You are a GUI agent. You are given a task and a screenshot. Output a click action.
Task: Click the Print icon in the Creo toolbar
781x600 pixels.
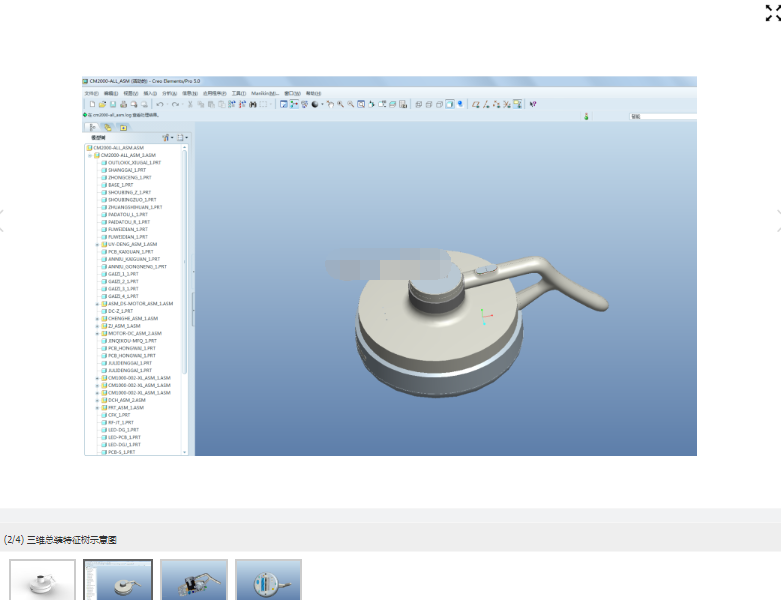(x=124, y=104)
